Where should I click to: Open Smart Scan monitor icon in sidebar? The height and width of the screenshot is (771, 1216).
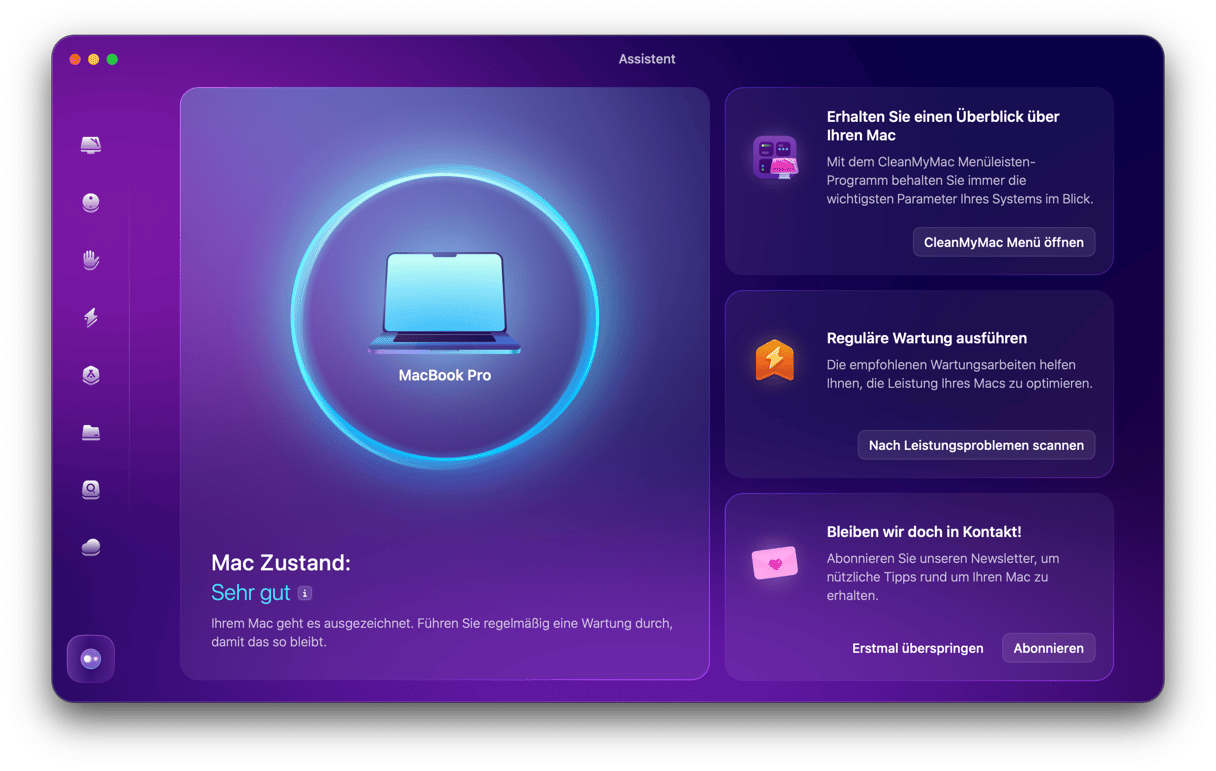coord(91,146)
